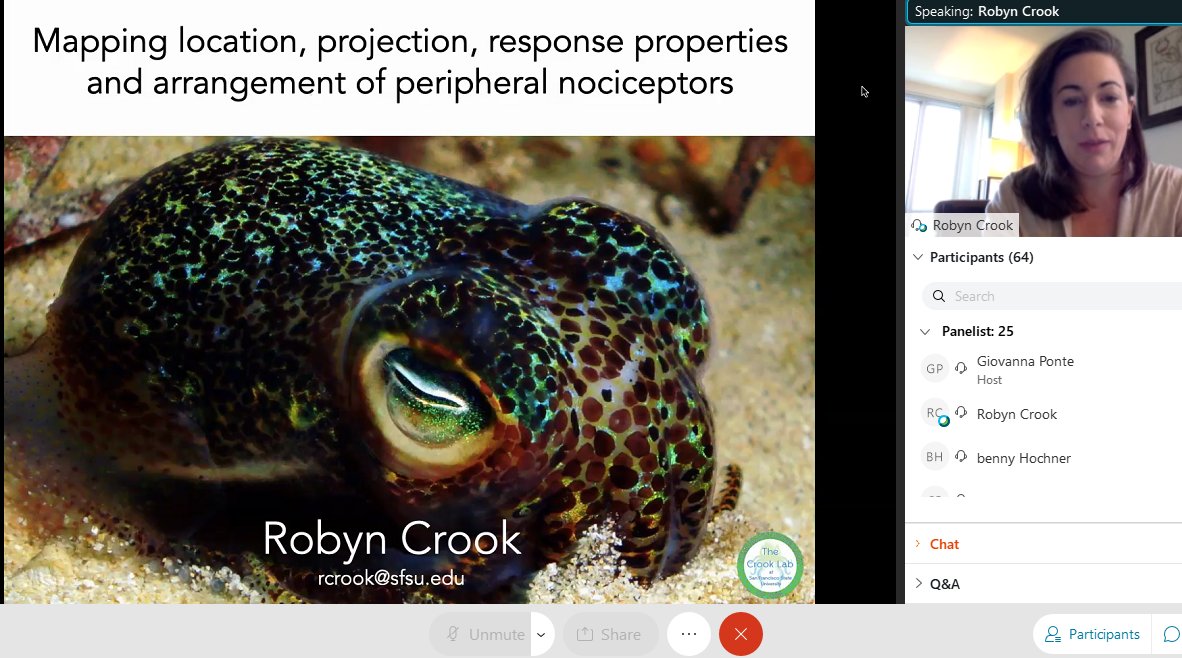Open the audio options dropdown arrow beside Unmute

(541, 635)
